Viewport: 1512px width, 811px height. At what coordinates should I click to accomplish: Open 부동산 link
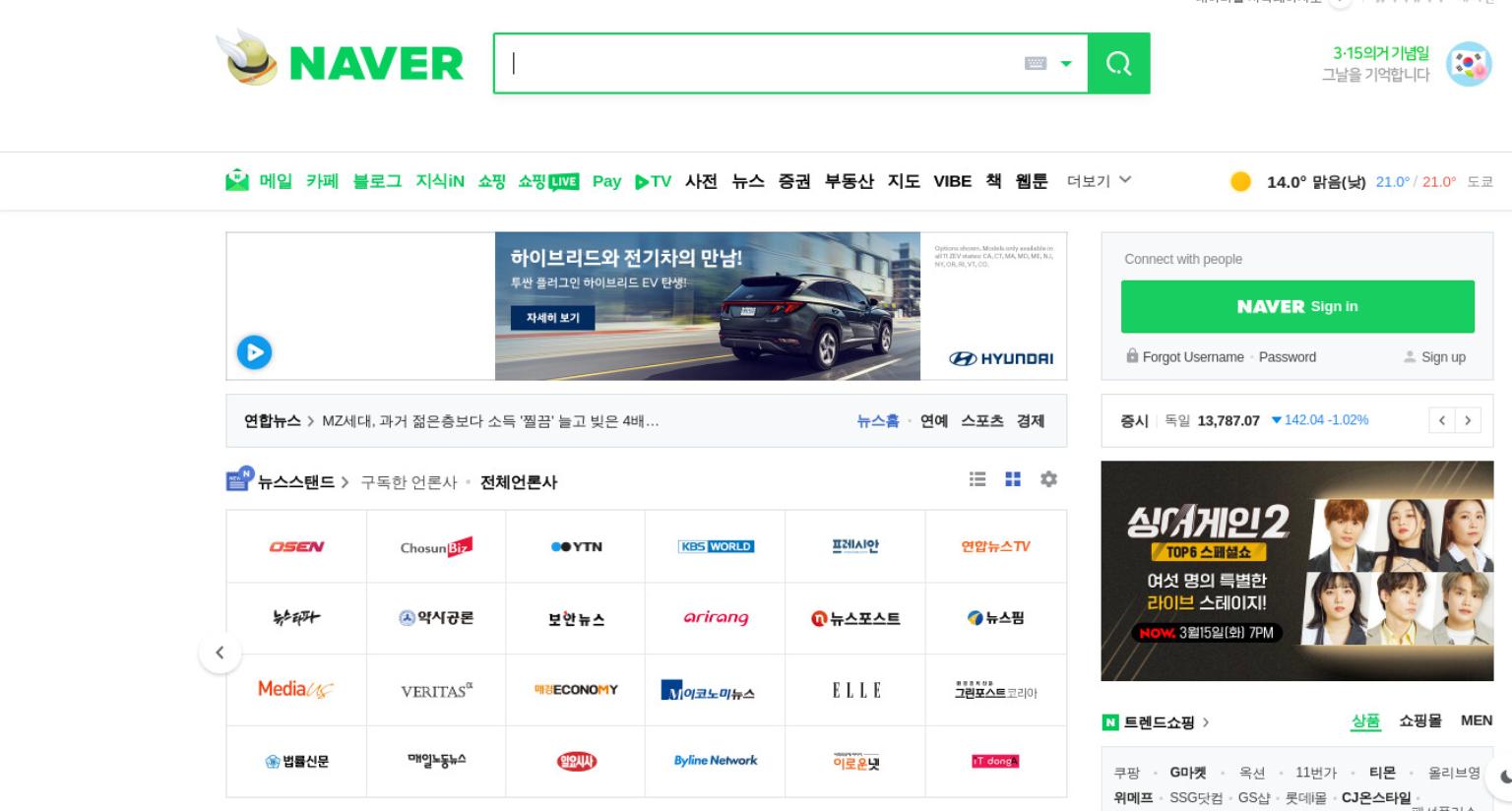click(x=849, y=181)
